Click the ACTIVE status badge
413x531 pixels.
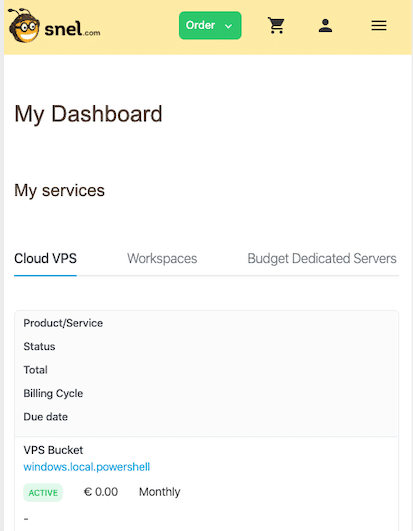[x=43, y=493]
